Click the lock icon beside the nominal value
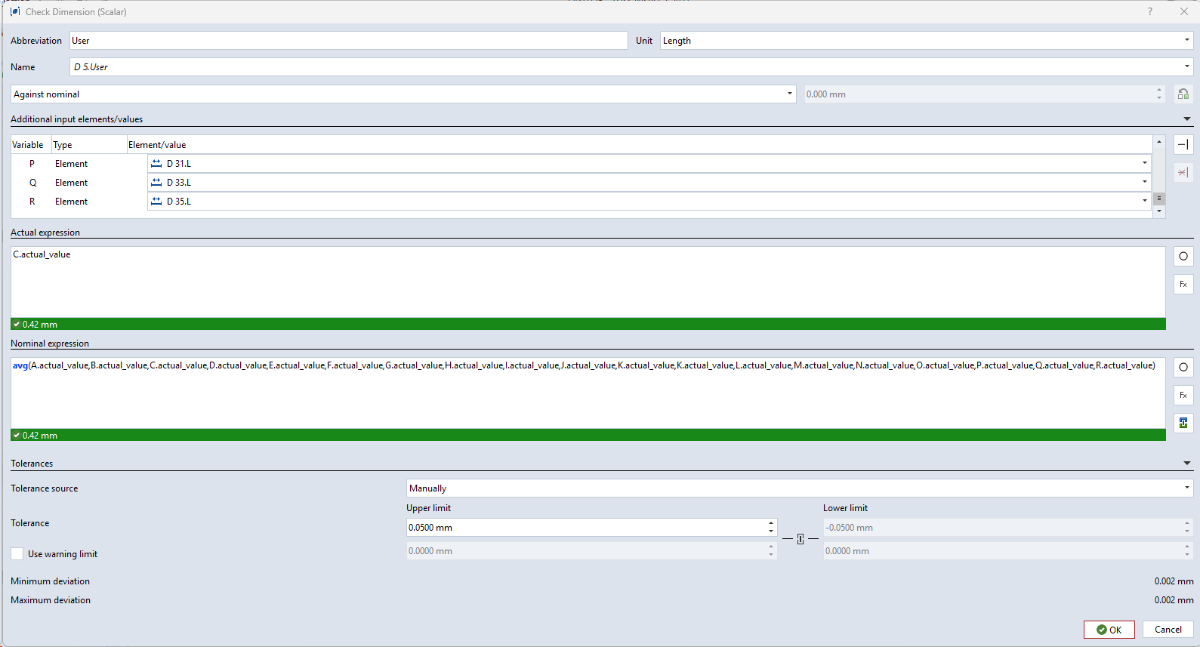 (x=1183, y=94)
